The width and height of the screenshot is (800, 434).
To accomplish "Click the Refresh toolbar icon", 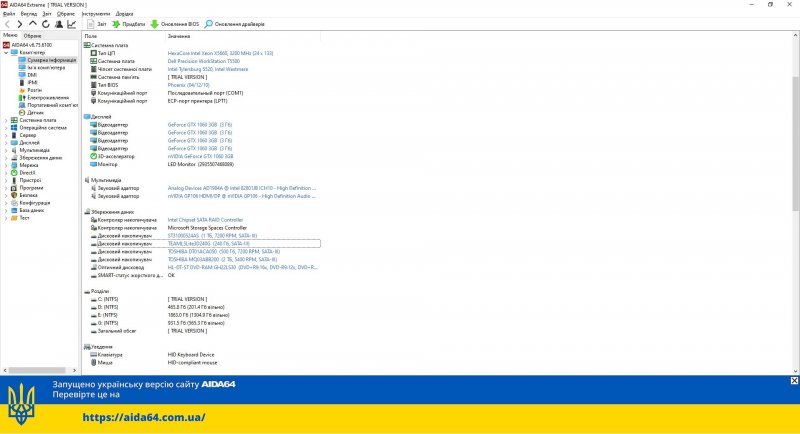I will (45, 23).
